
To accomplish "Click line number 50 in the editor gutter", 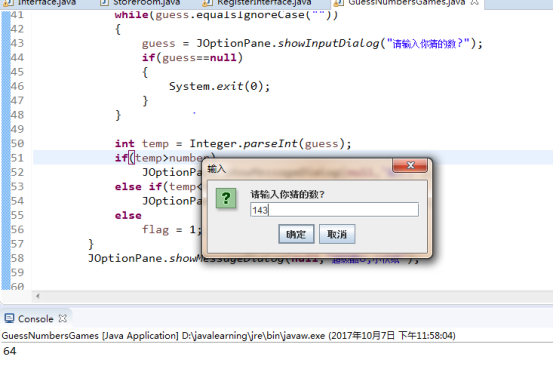I will tap(17, 143).
